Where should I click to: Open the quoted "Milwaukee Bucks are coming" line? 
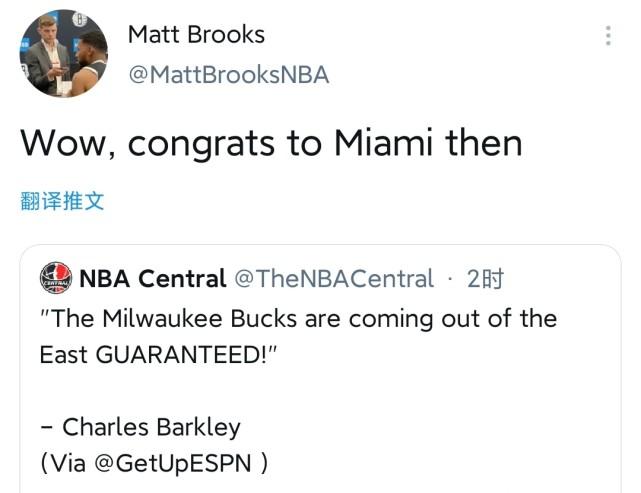298,319
